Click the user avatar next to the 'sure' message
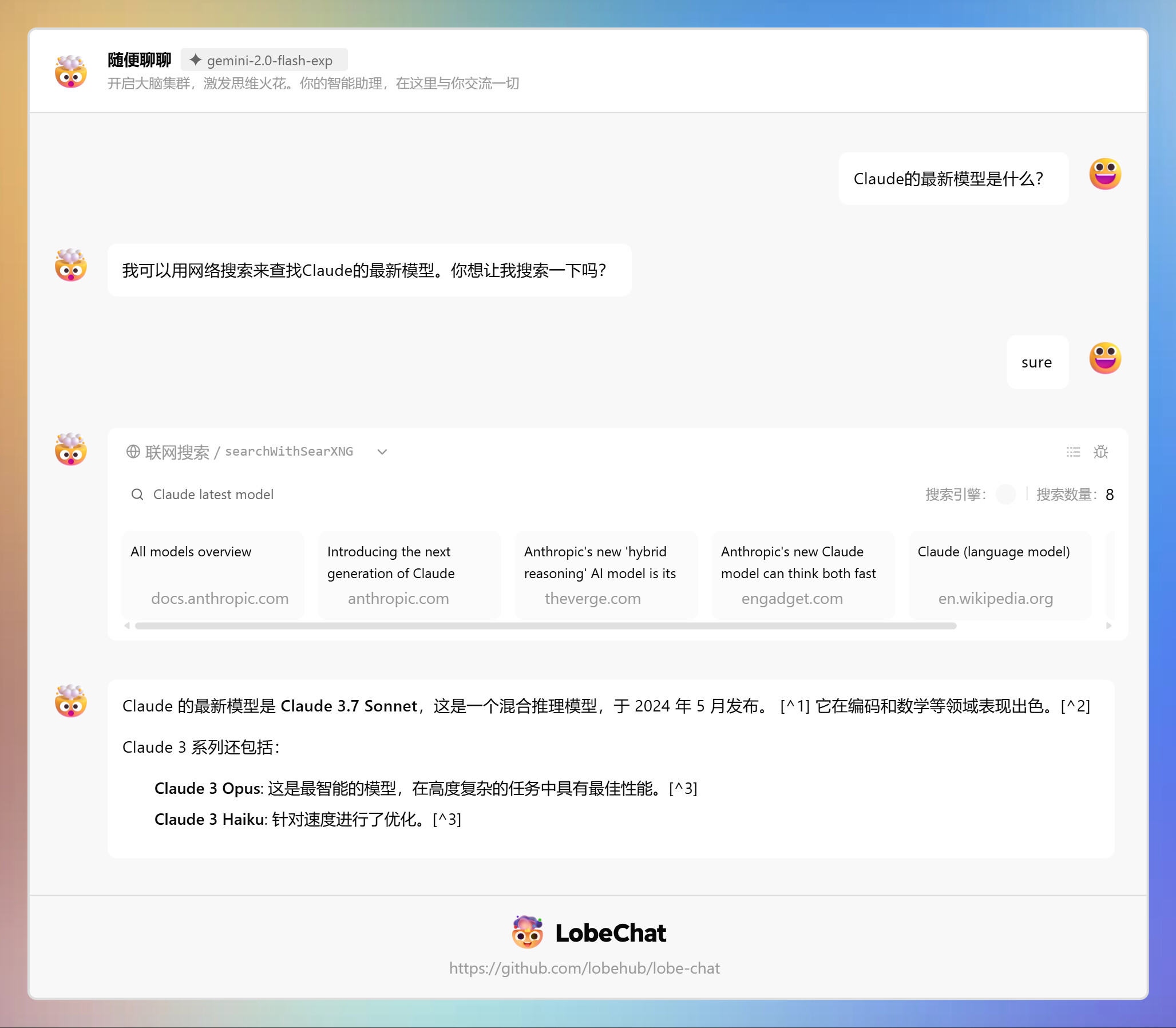Screen dimensions: 1176x1028 (1105, 358)
